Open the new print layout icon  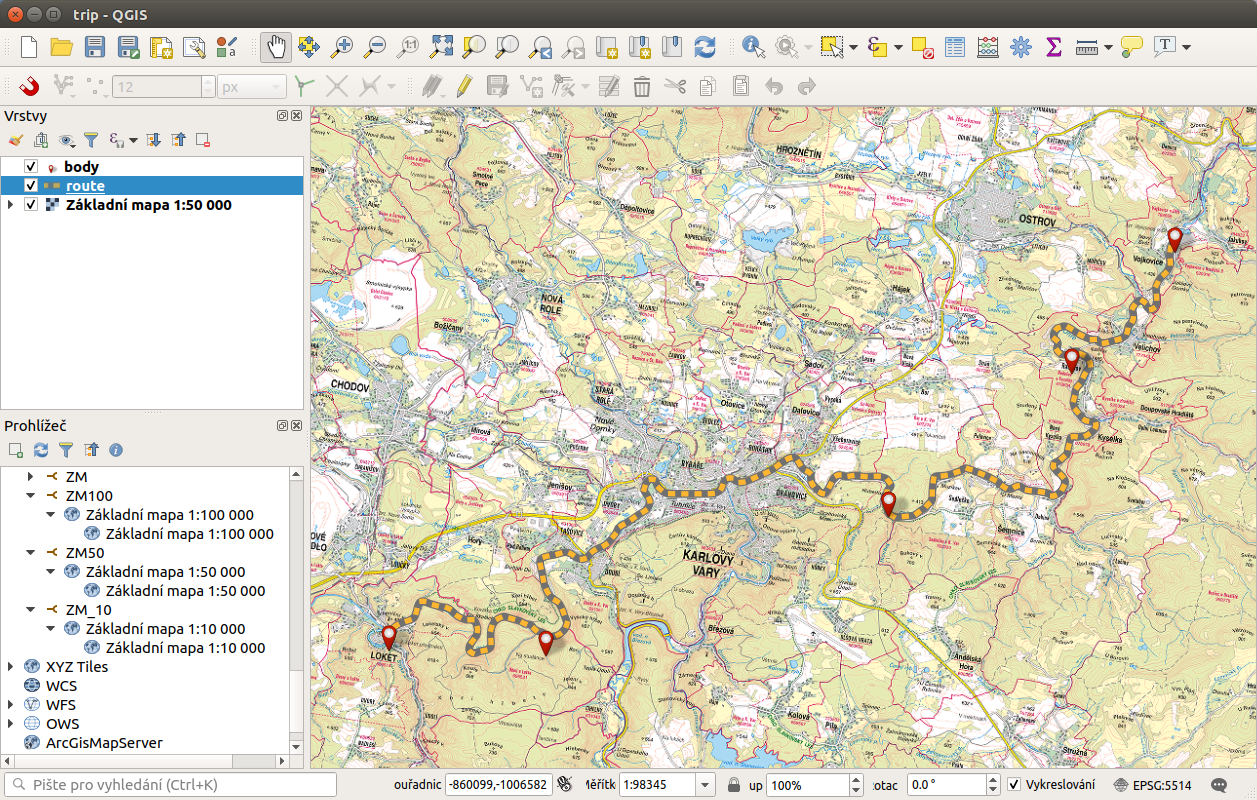pyautogui.click(x=161, y=46)
